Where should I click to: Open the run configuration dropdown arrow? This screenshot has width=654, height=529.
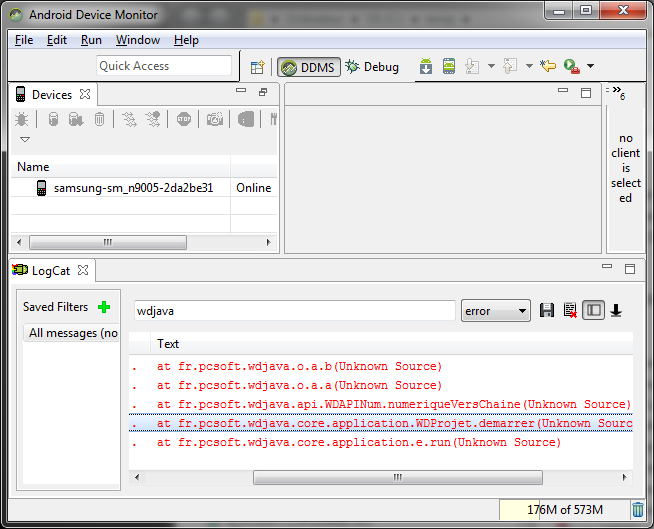[x=590, y=67]
